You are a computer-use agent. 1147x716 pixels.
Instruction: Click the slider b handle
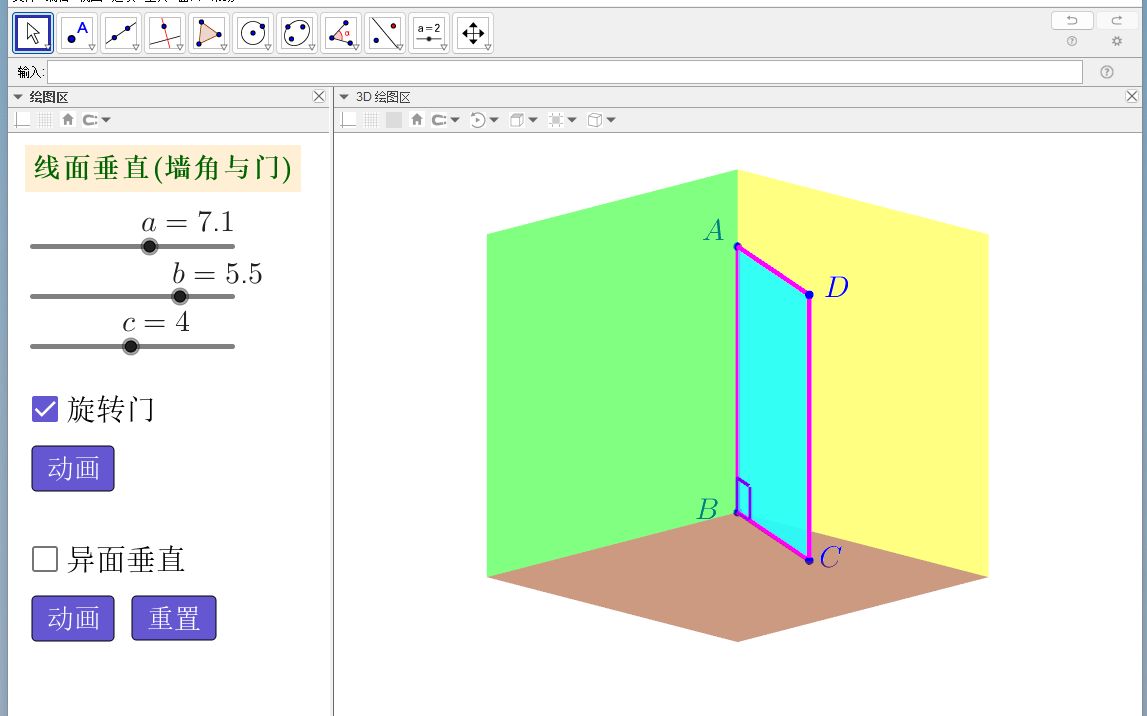pyautogui.click(x=180, y=296)
